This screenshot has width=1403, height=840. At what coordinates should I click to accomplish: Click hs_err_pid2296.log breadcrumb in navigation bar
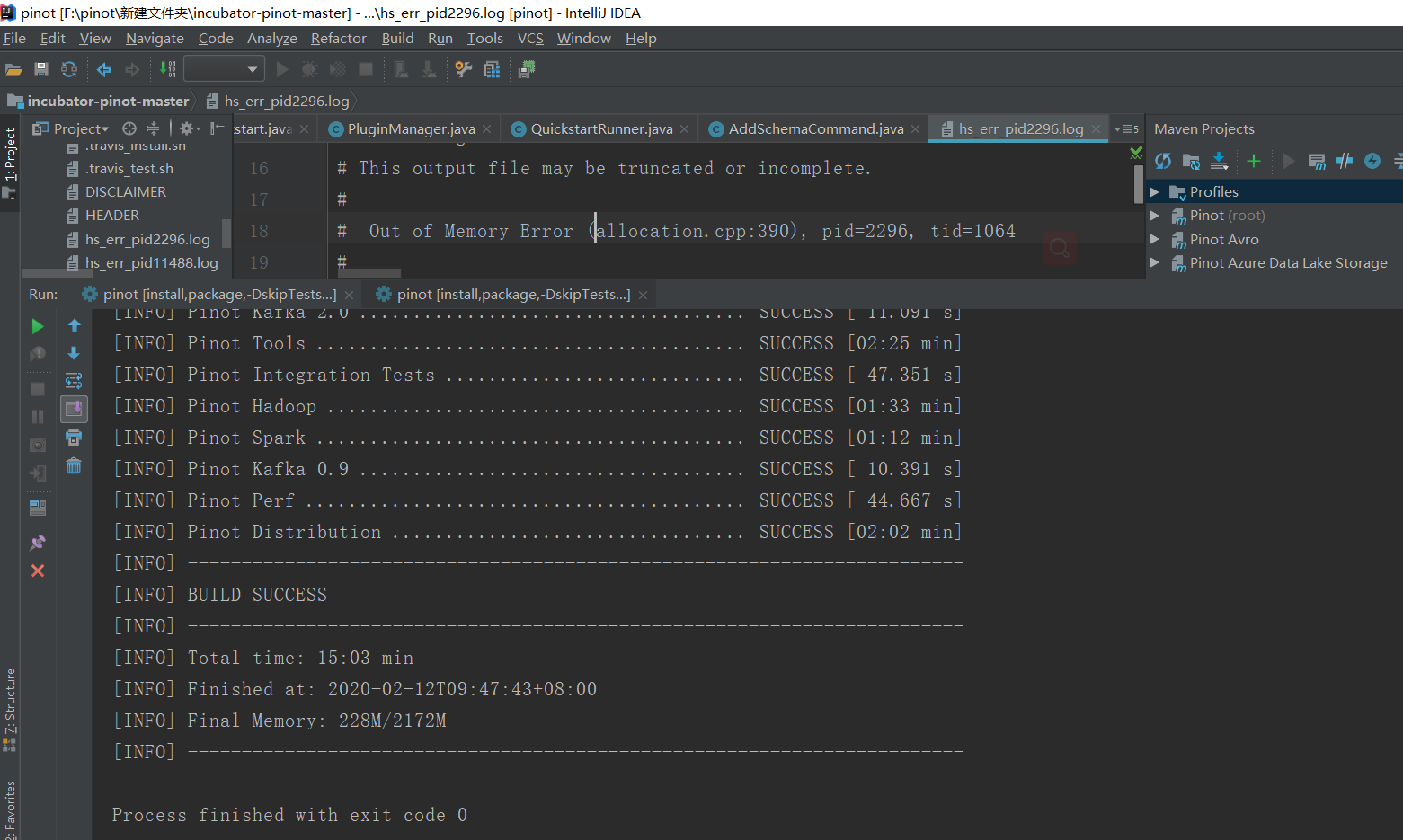[x=278, y=101]
